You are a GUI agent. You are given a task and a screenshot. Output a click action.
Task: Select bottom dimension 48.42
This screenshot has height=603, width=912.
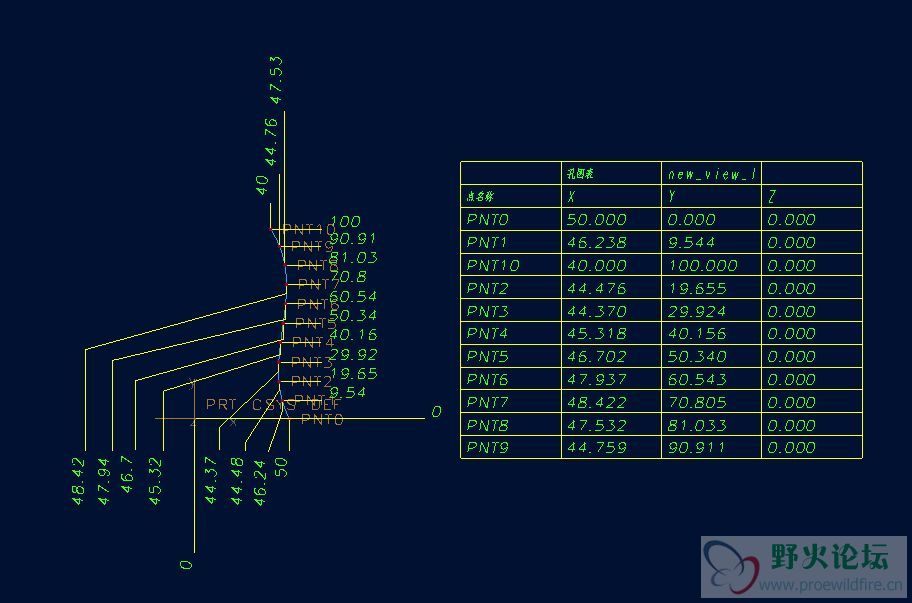(x=79, y=481)
